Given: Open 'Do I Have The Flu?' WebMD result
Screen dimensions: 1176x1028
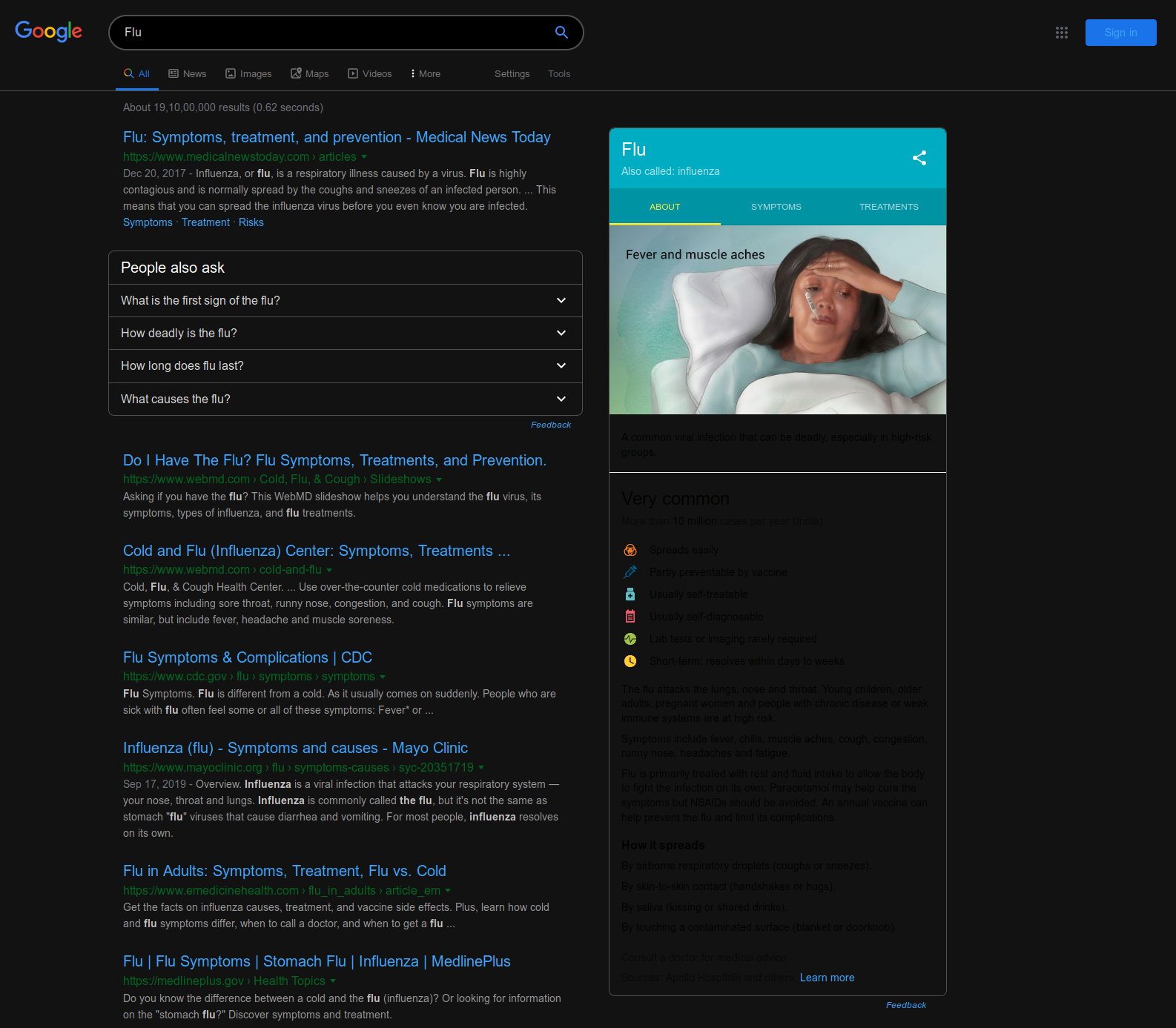Looking at the screenshot, I should click(x=334, y=460).
